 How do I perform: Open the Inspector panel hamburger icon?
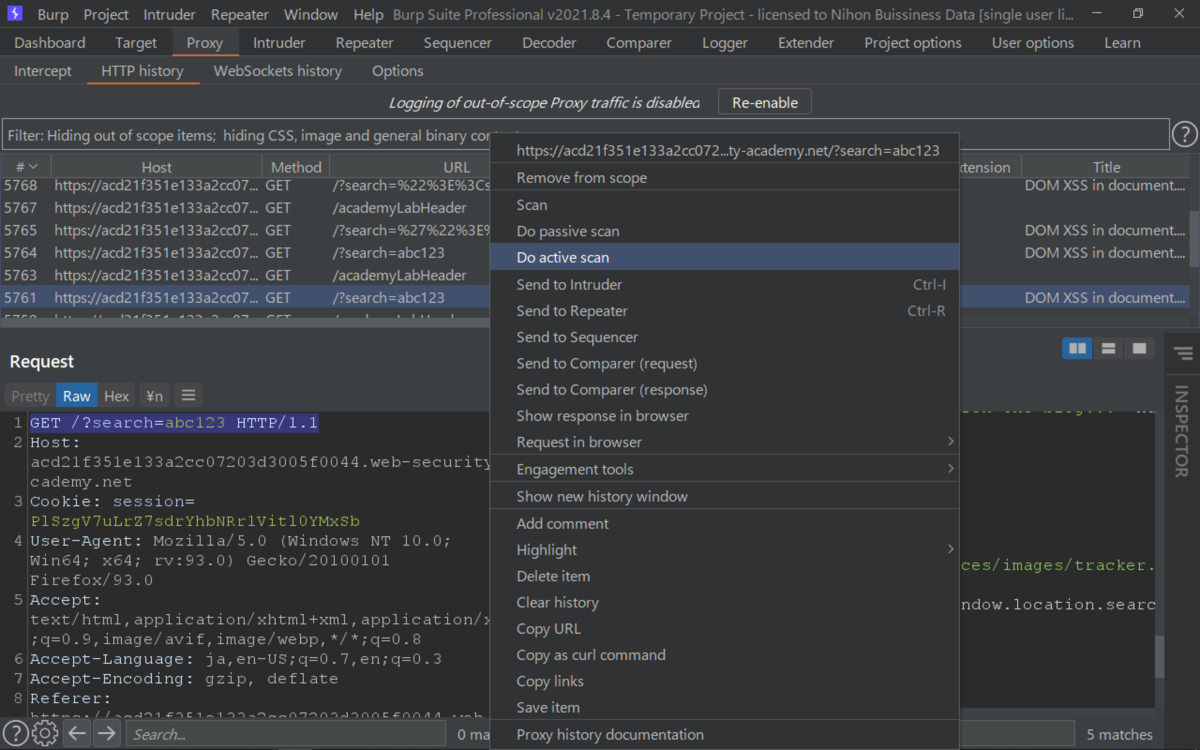[x=1182, y=354]
